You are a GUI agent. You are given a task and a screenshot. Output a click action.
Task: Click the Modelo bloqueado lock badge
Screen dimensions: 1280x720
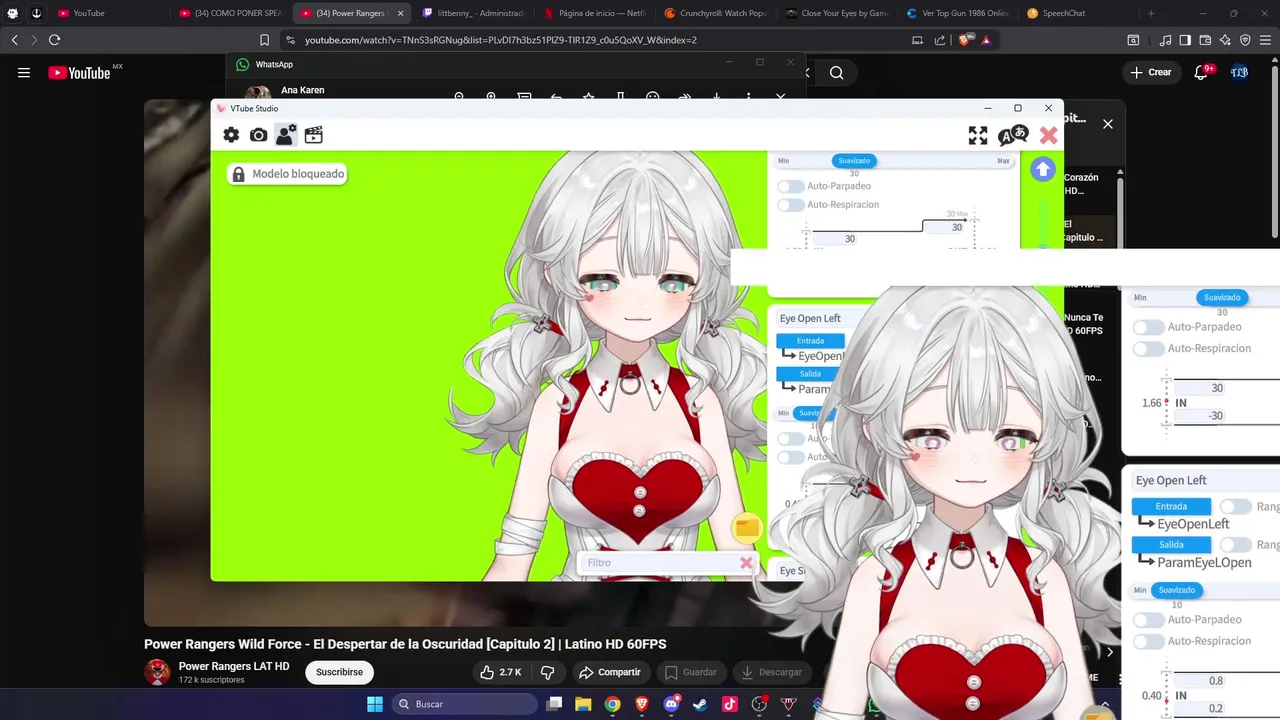click(287, 174)
